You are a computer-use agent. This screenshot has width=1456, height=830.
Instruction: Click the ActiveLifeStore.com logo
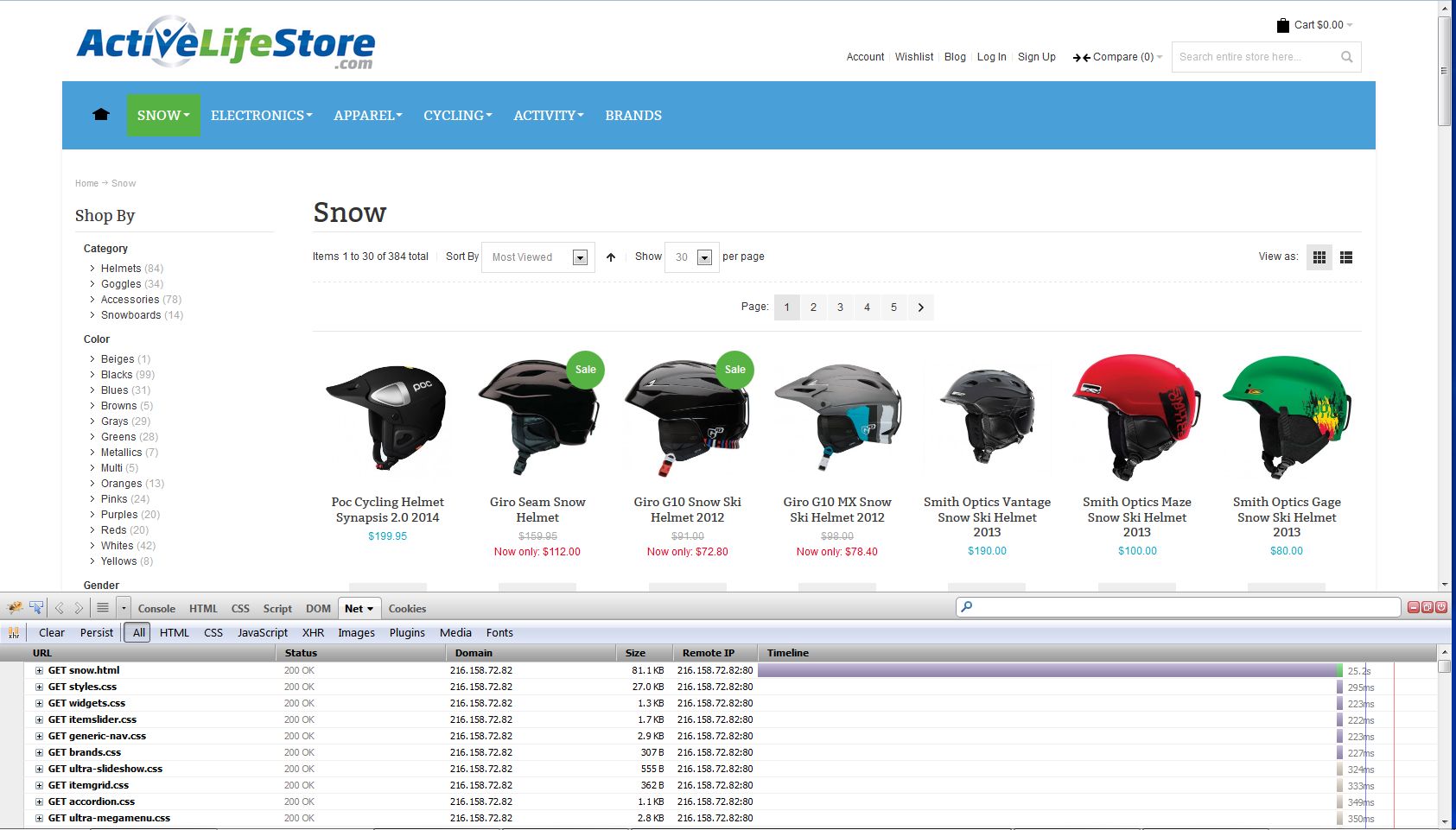[226, 43]
